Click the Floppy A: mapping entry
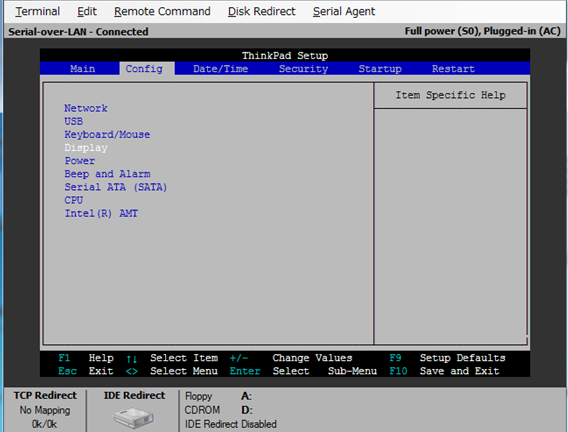Viewport: 568px width, 432px height. click(x=218, y=396)
